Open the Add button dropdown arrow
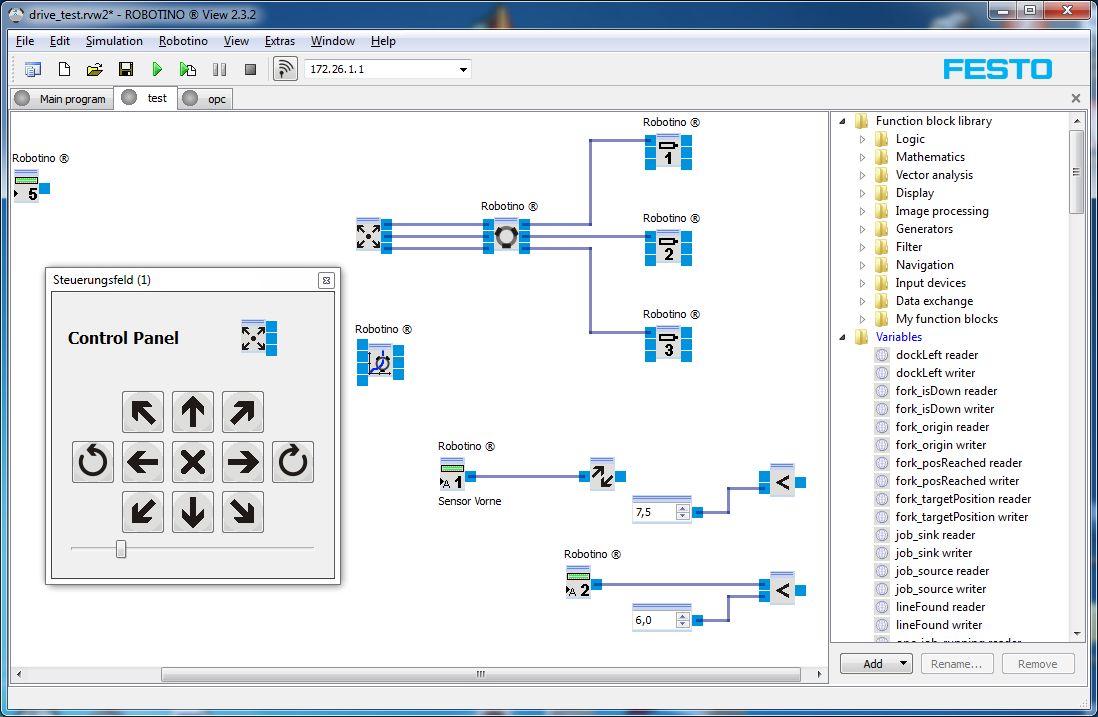Viewport: 1098px width, 717px height. [903, 663]
